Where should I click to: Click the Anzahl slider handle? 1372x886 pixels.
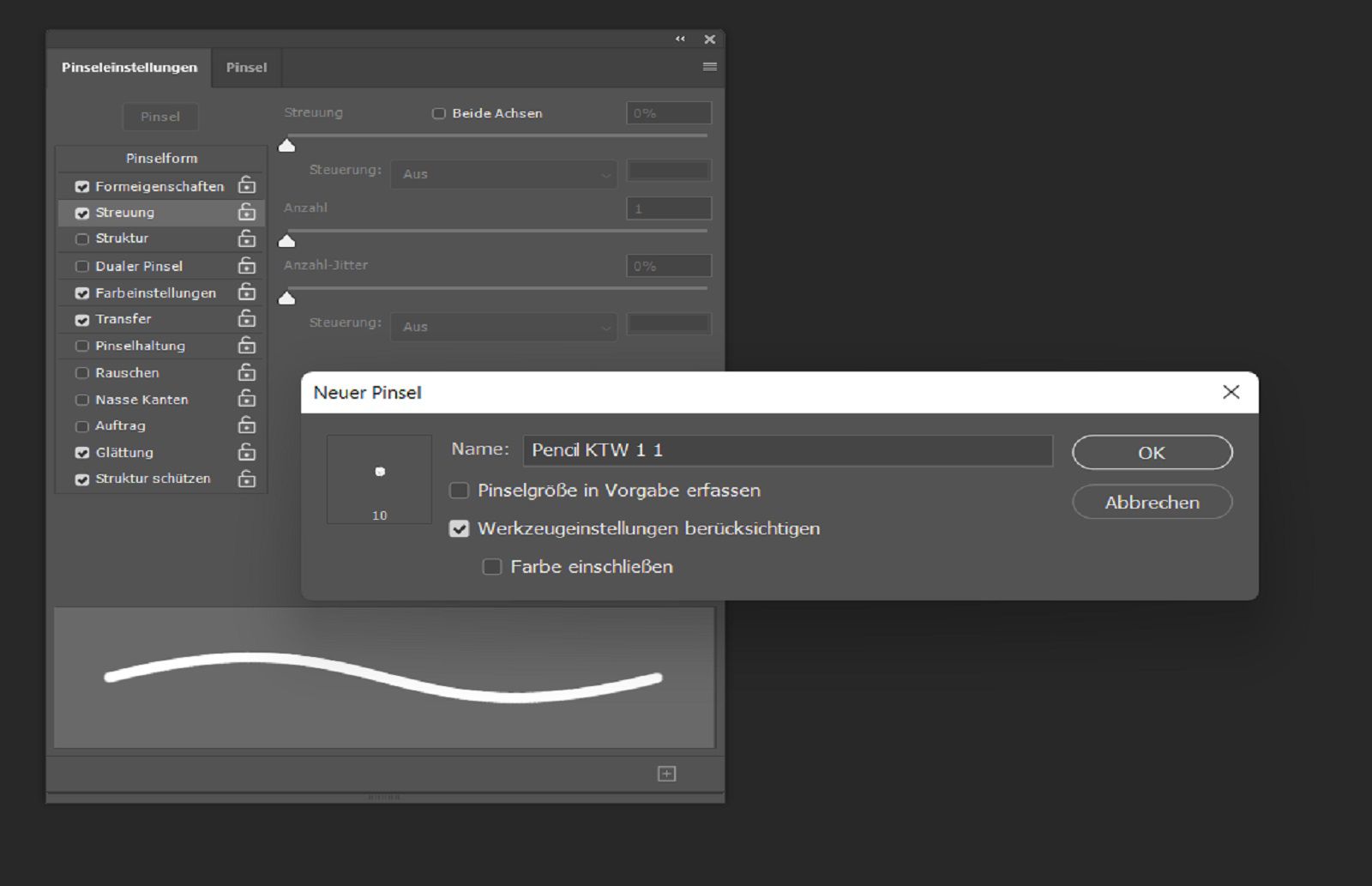[x=287, y=240]
